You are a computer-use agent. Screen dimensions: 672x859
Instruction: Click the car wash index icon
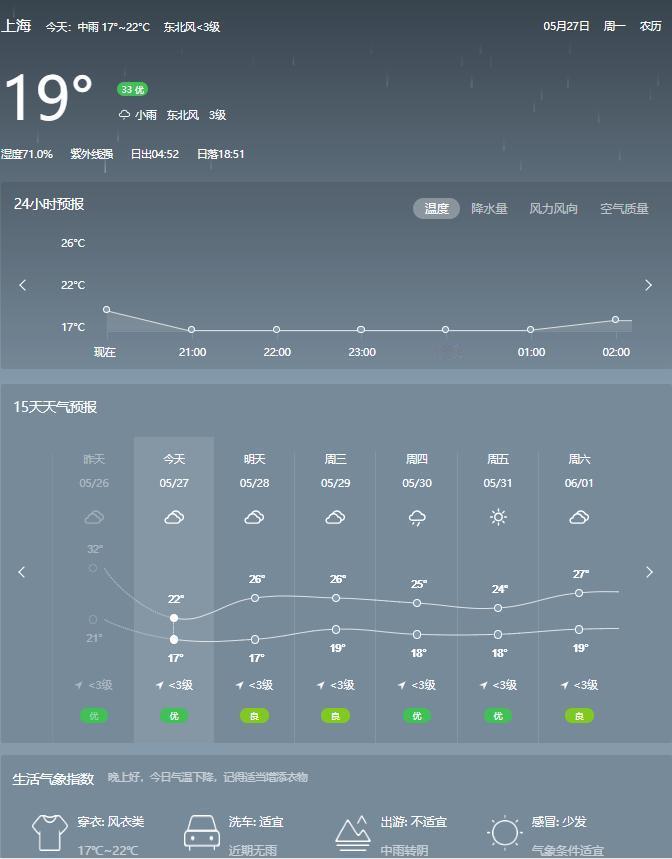(202, 833)
